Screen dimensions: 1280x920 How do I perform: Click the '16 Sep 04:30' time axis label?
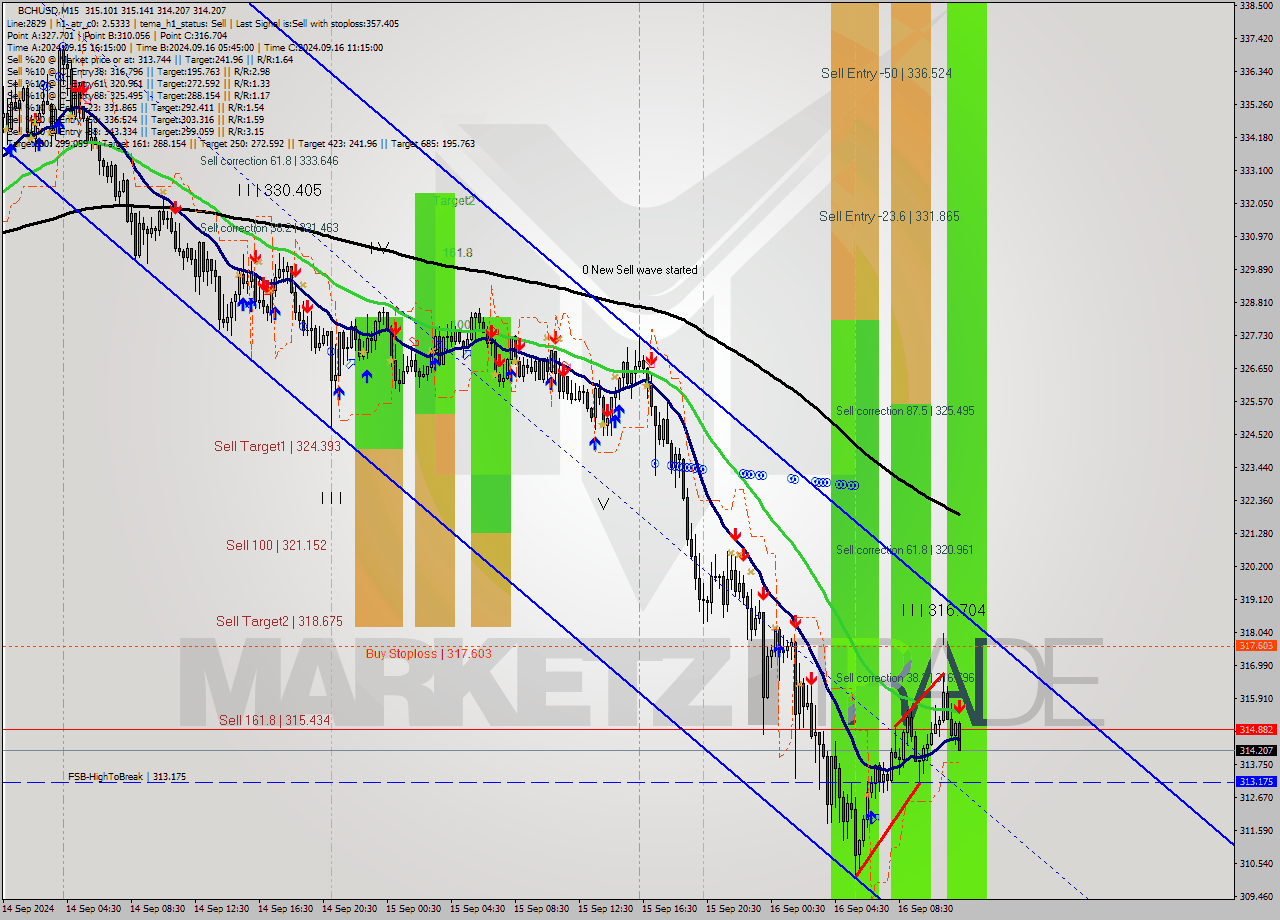coord(861,909)
